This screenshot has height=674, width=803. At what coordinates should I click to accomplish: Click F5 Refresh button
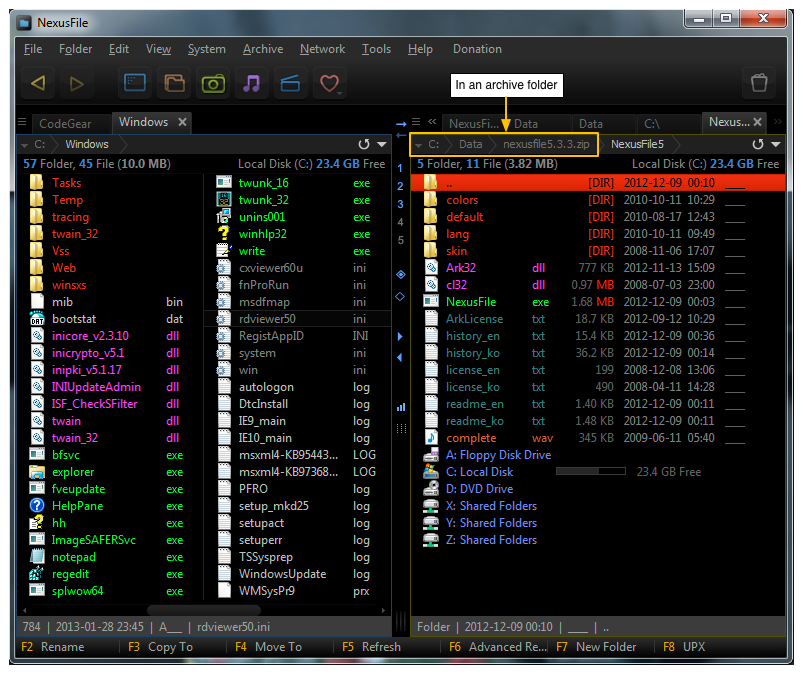(x=371, y=647)
